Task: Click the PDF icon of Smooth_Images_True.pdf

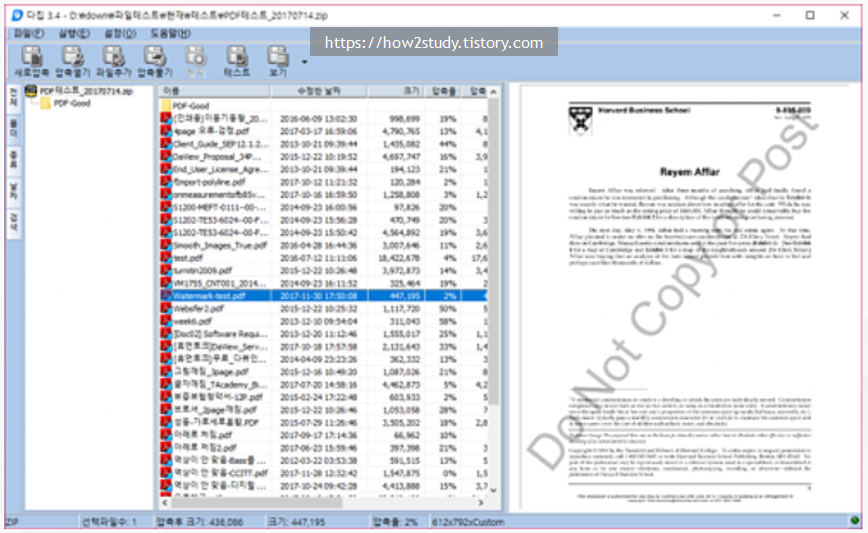Action: click(166, 245)
